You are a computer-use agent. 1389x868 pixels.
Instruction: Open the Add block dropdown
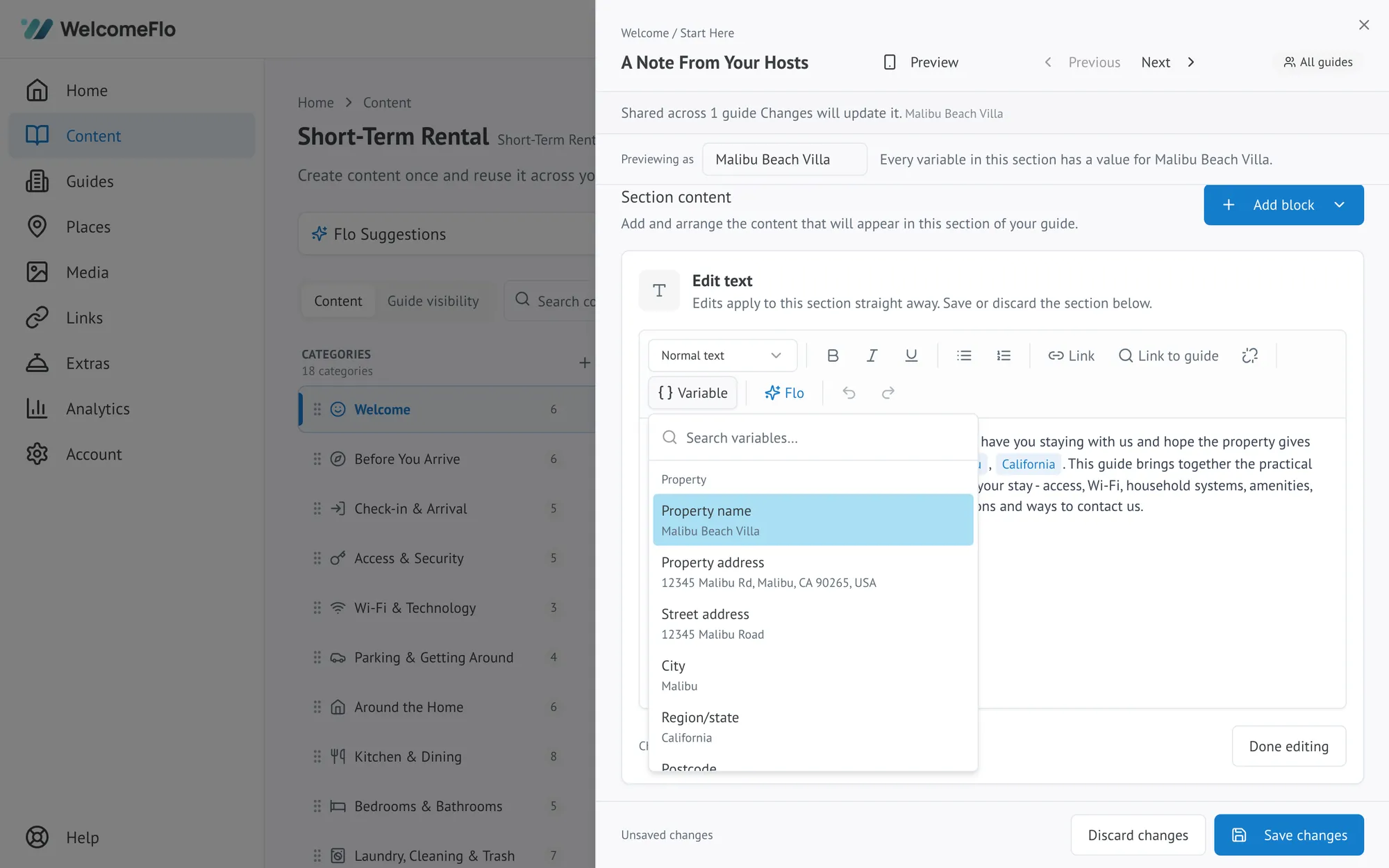(x=1283, y=205)
